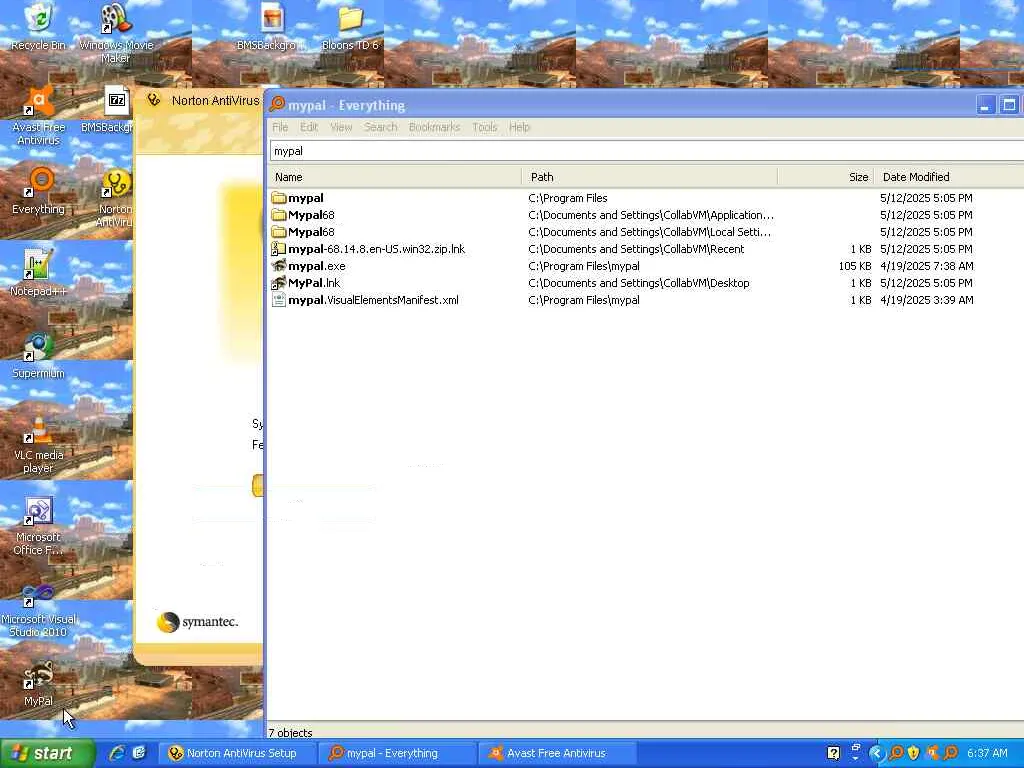Viewport: 1024px width, 768px height.
Task: Open the Search menu in Everything
Action: point(381,127)
